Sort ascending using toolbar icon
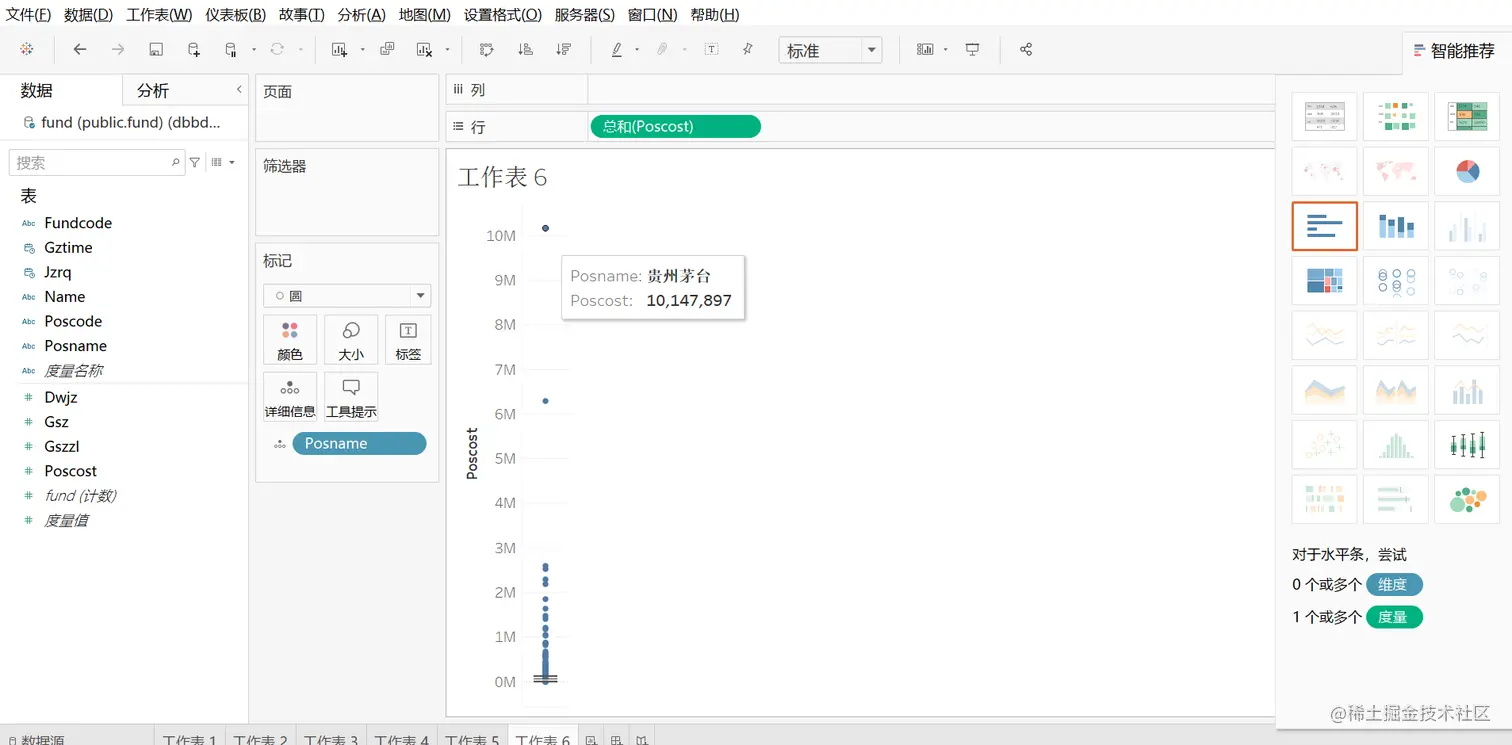This screenshot has height=745, width=1512. 525,49
